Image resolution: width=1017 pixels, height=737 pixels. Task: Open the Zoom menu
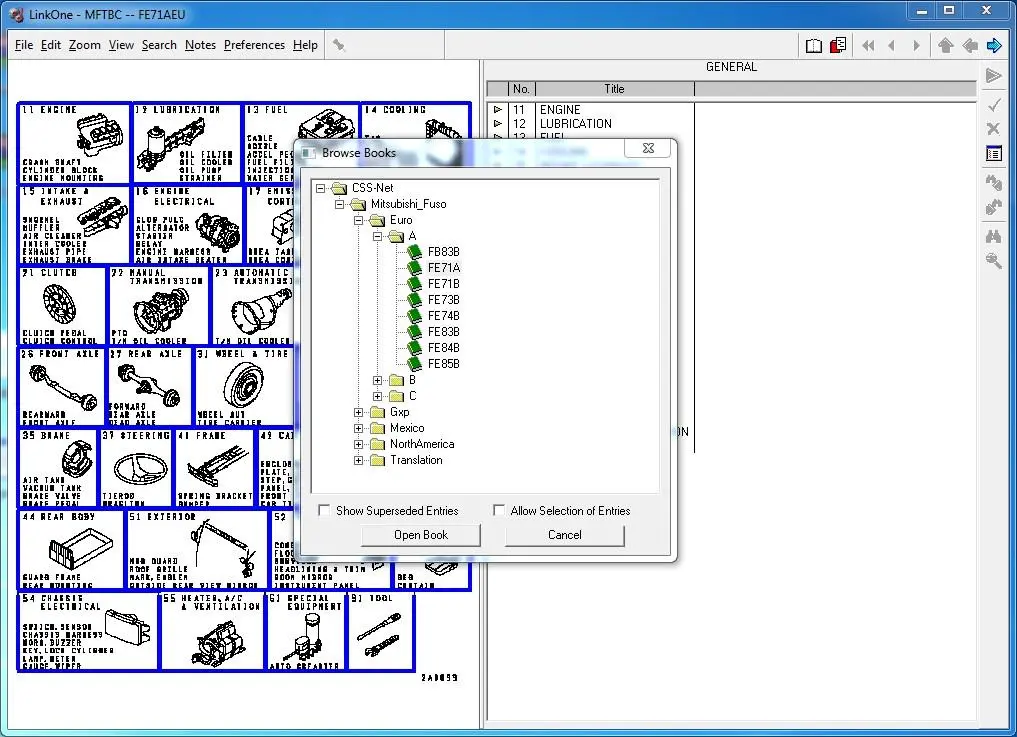[85, 45]
